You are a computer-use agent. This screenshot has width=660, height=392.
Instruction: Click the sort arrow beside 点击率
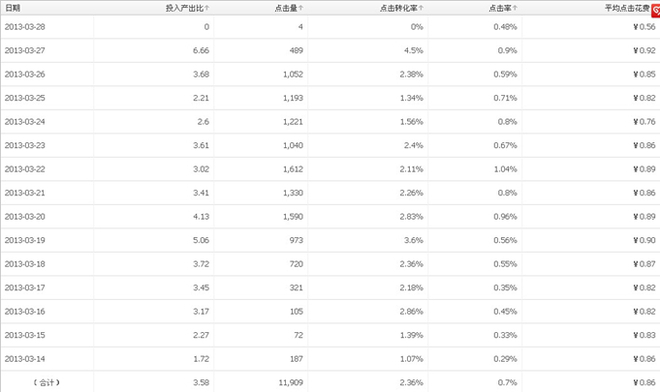pyautogui.click(x=515, y=8)
